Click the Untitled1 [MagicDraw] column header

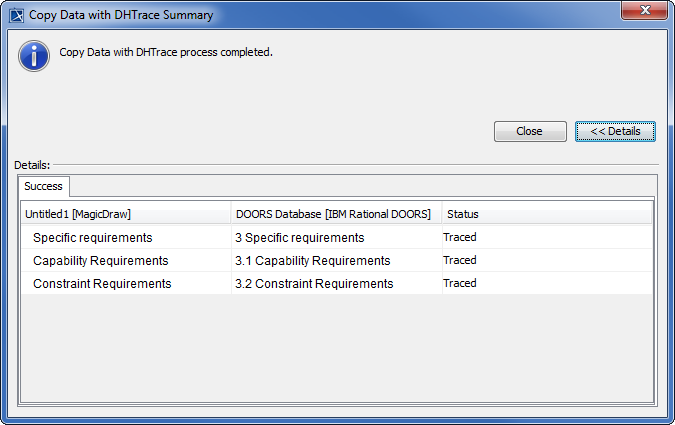[x=78, y=214]
